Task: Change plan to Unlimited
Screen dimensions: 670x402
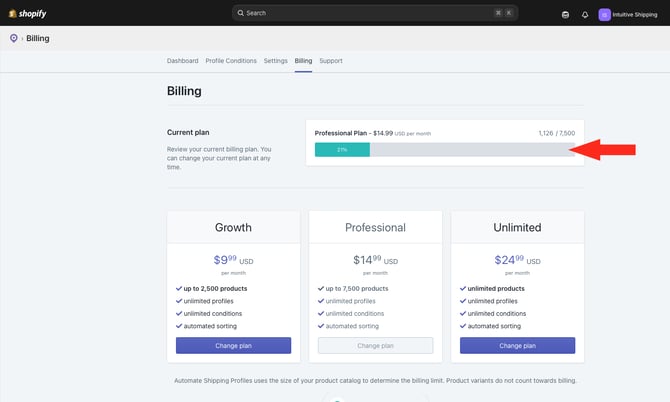Action: pyautogui.click(x=517, y=345)
